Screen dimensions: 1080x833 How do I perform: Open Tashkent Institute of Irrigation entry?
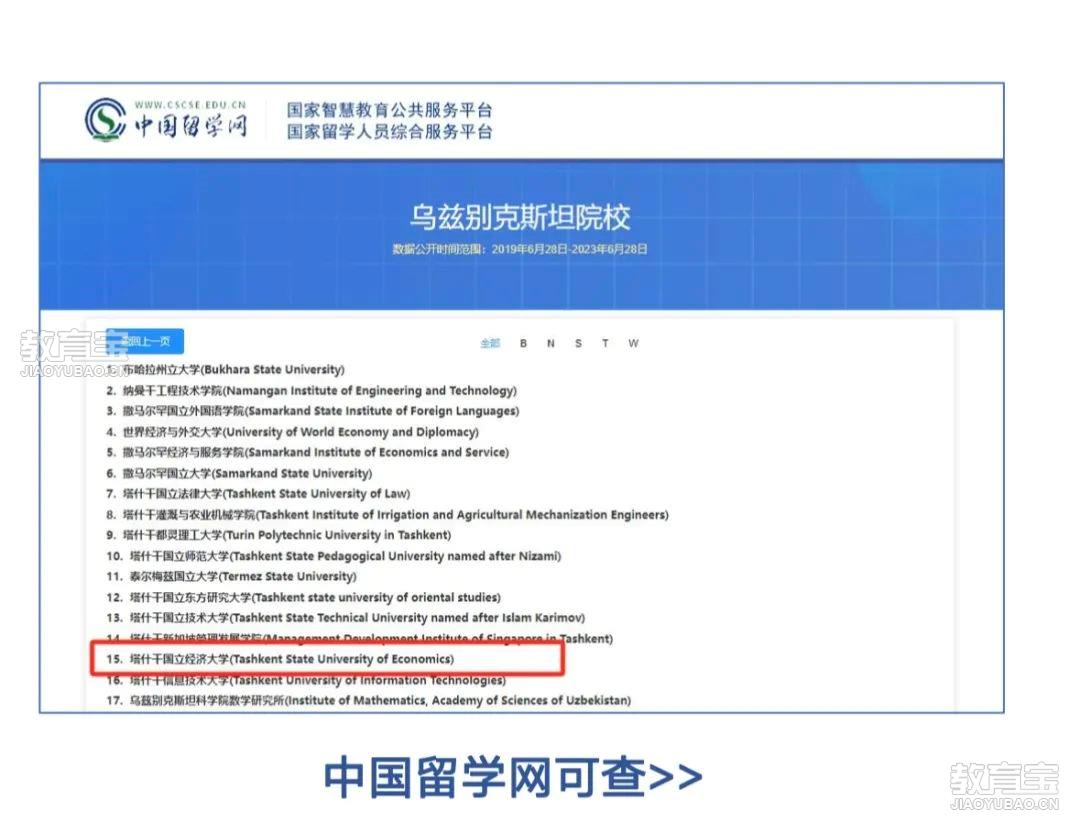click(388, 515)
